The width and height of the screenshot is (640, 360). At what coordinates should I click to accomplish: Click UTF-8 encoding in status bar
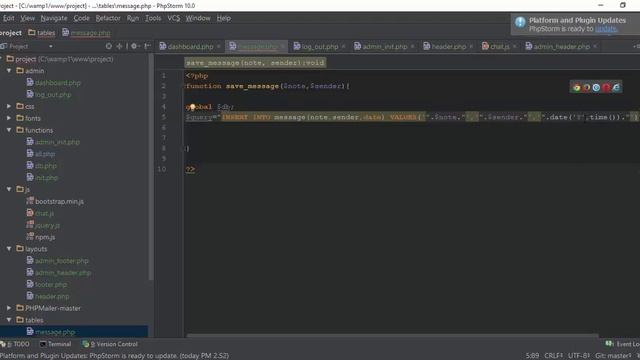coord(579,356)
